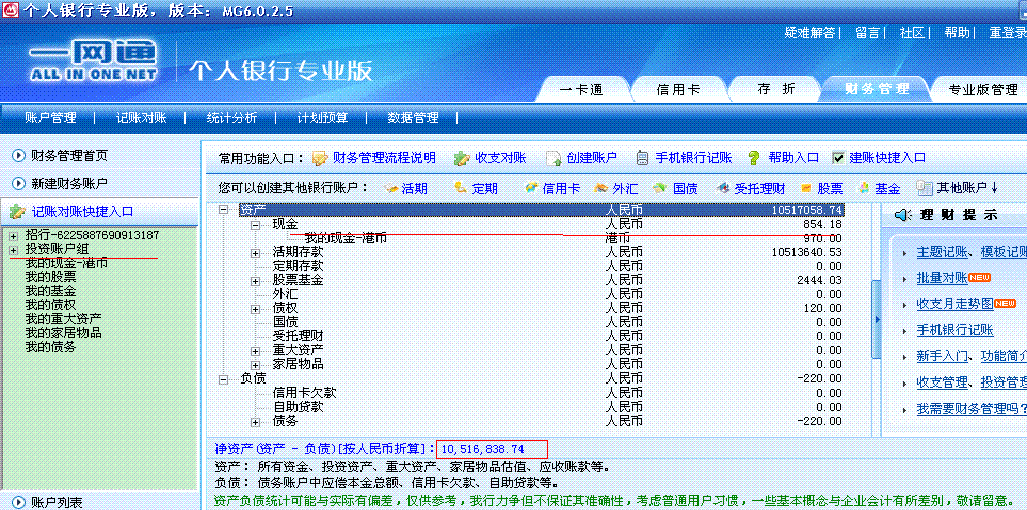Click the 理财提示 panel collapse arrow
The width and height of the screenshot is (1027, 510).
(x=878, y=318)
